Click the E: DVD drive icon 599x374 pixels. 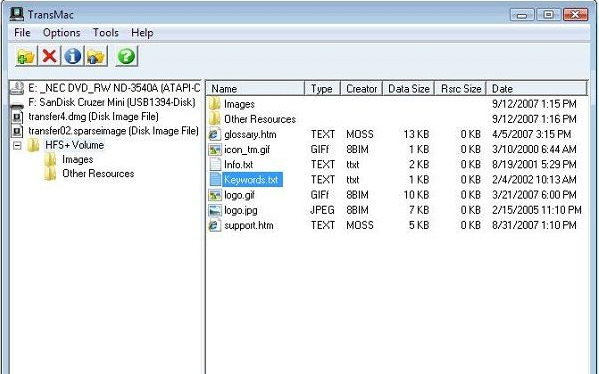click(17, 88)
